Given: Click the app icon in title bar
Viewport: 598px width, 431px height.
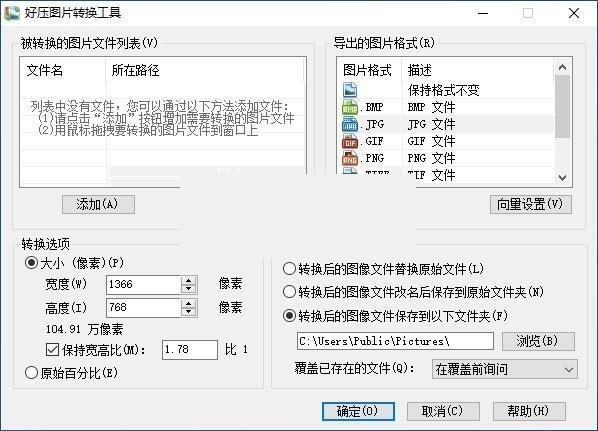Looking at the screenshot, I should click(12, 13).
